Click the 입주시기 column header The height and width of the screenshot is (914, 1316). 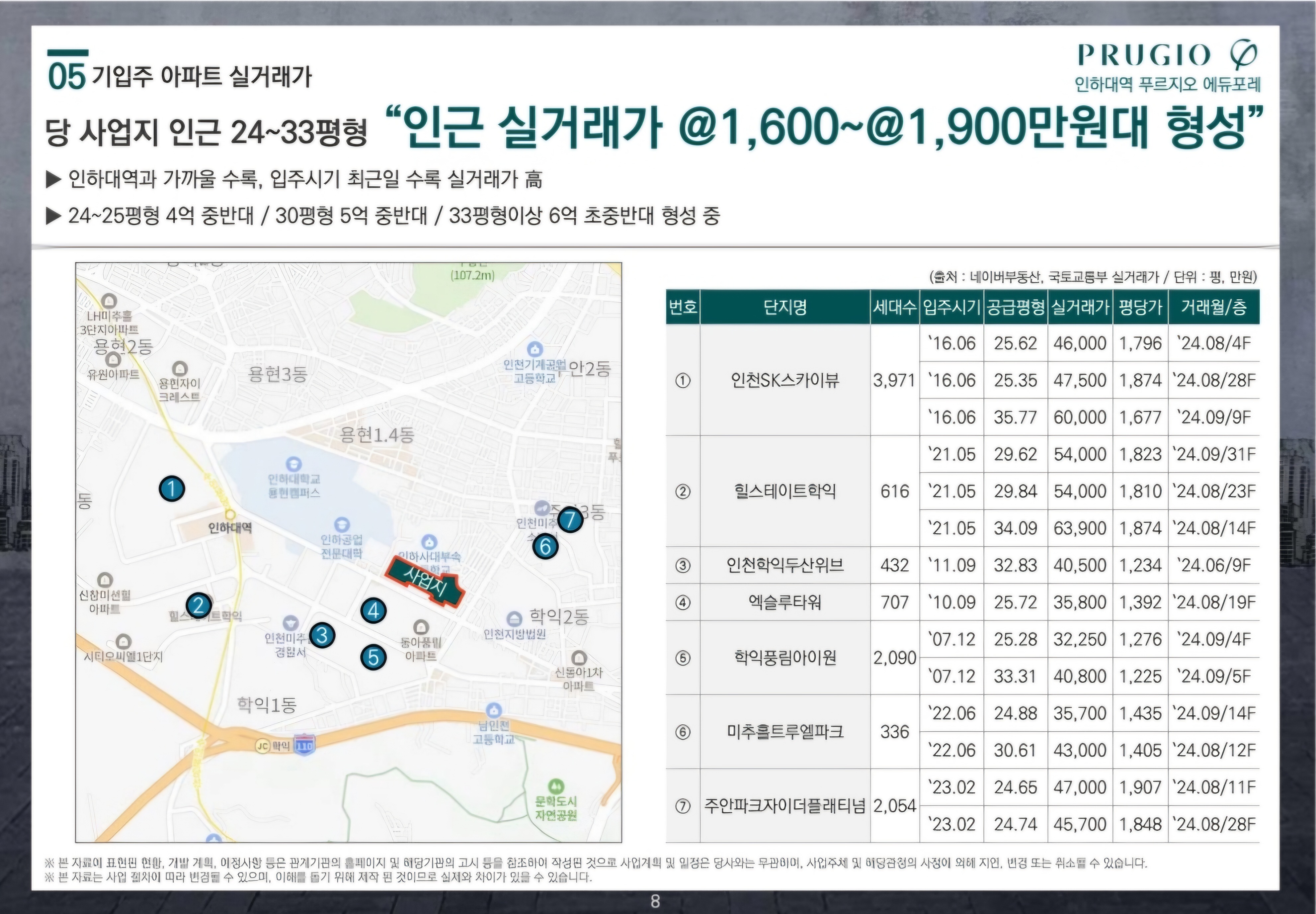pos(951,308)
